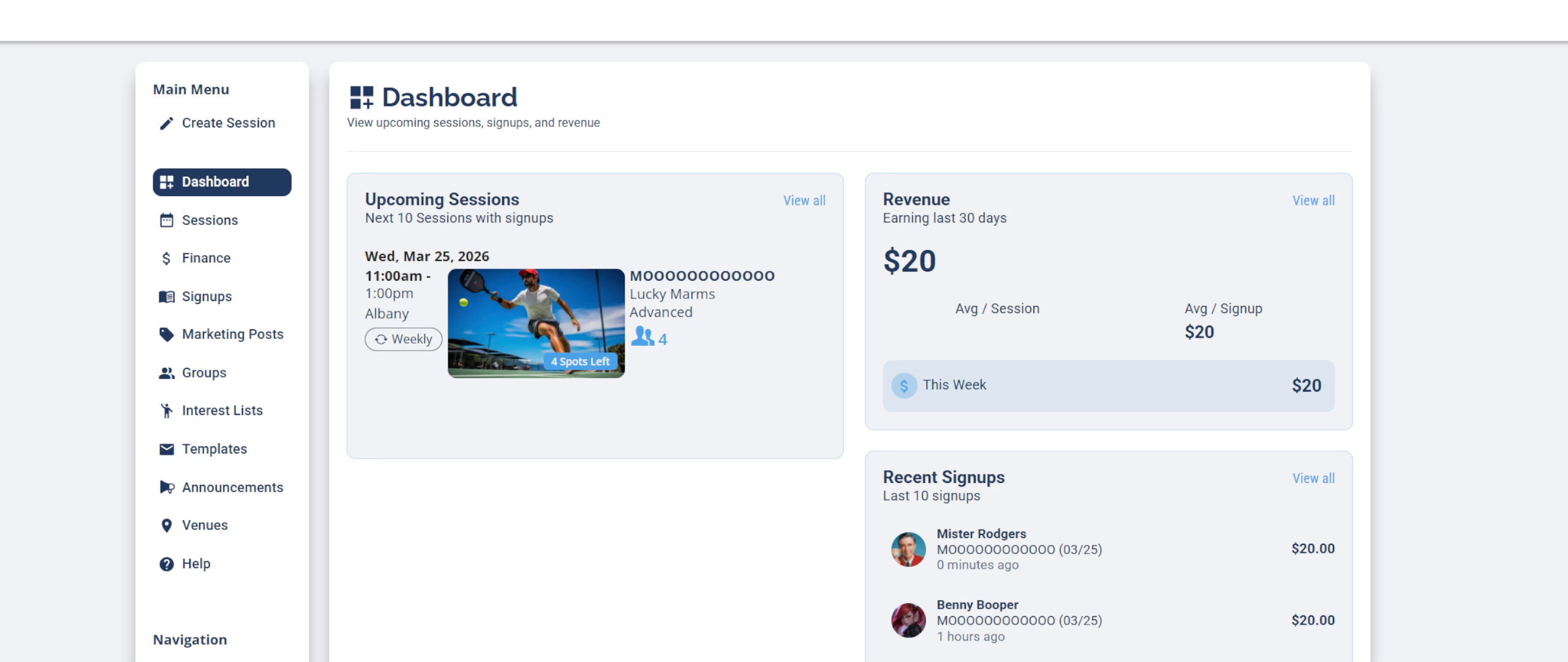Screen dimensions: 1568x662
Task: Select Templates in the sidebar
Action: (222, 449)
